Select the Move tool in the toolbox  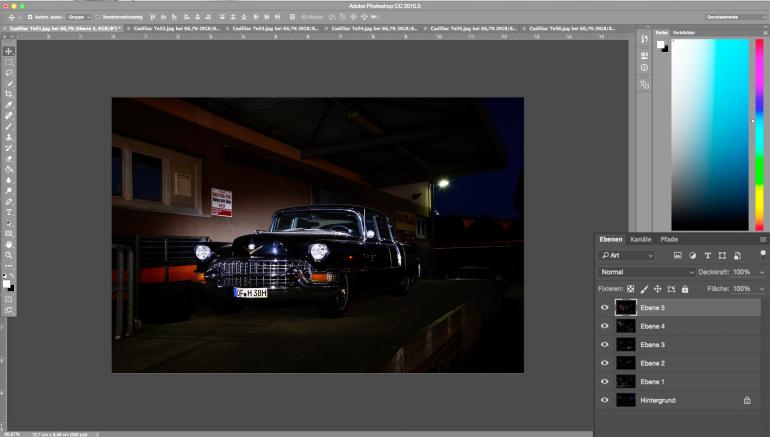(x=9, y=51)
